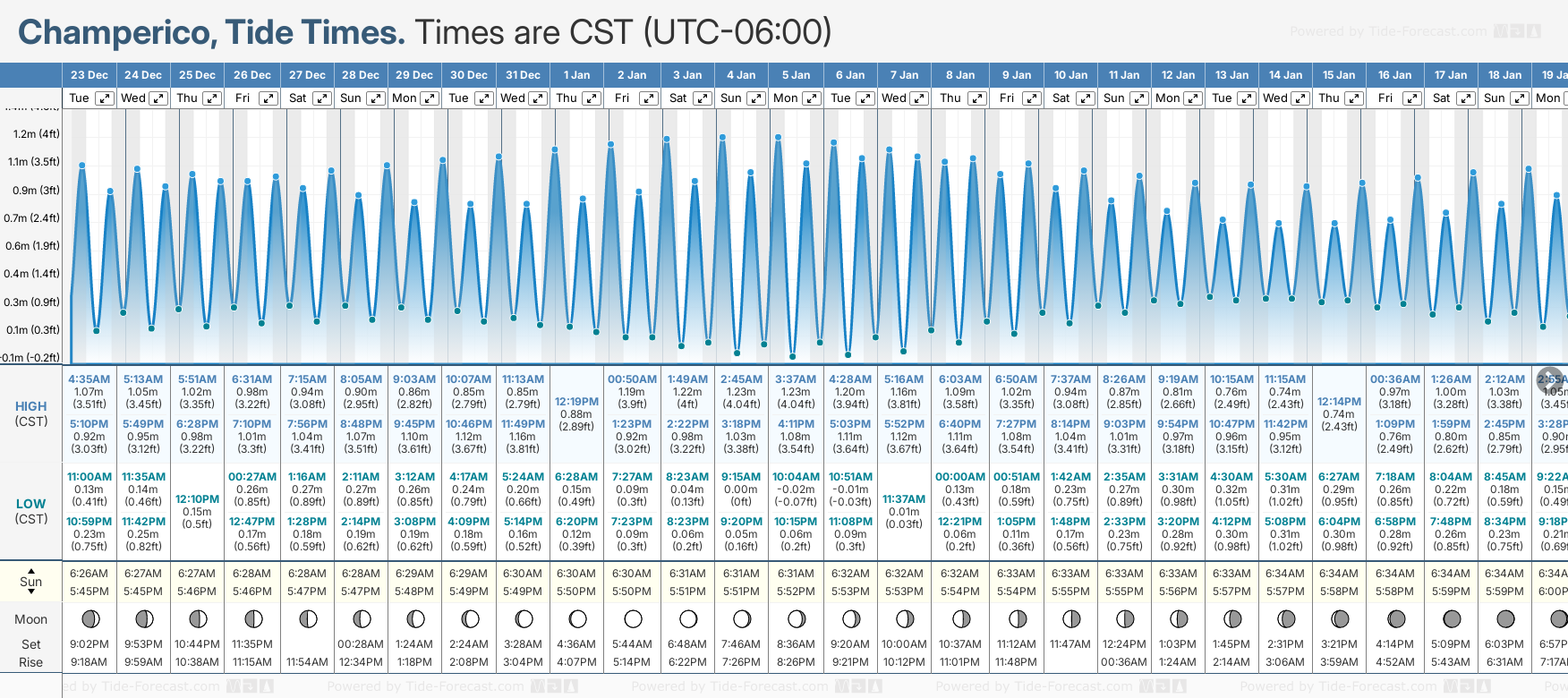Click expand icon beside Sat 27 Dec
Image resolution: width=1568 pixels, height=698 pixels.
(321, 98)
